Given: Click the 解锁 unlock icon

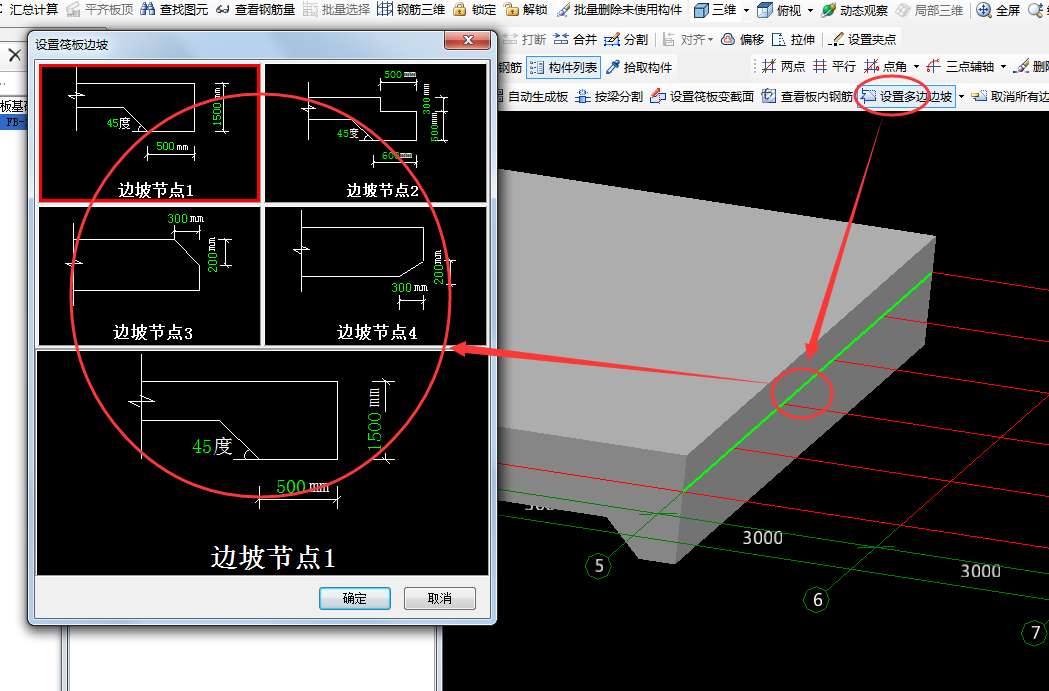Looking at the screenshot, I should click(511, 9).
